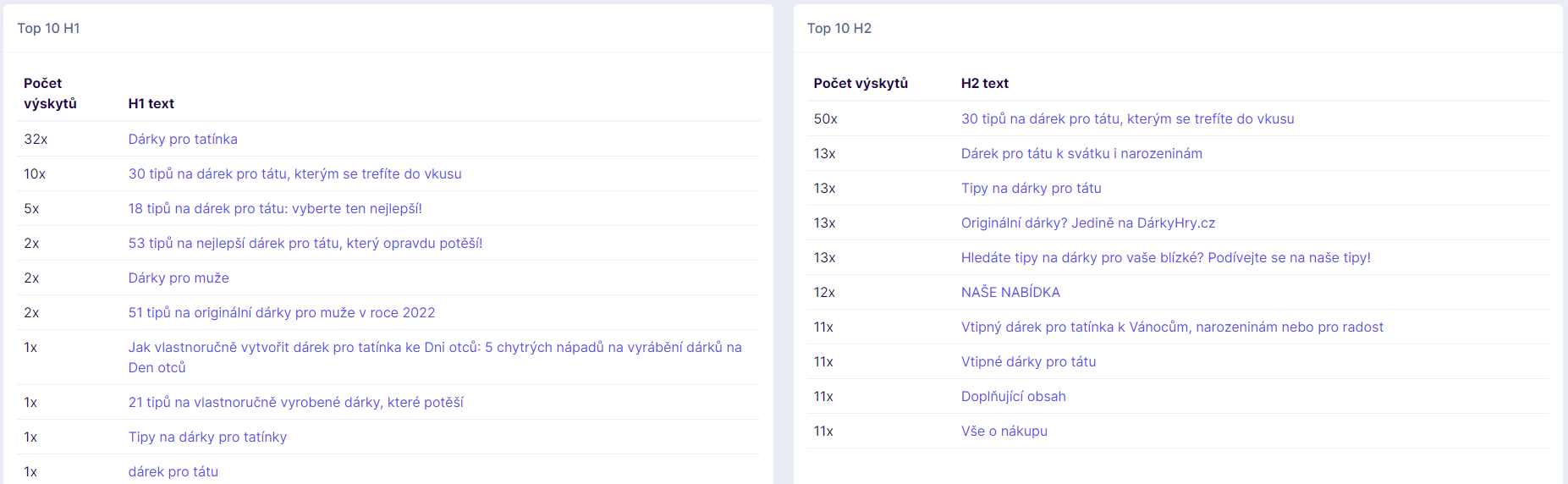Viewport: 1568px width, 484px height.
Task: Open '18 tipů na dárek pro tátu' link
Action: pos(275,208)
